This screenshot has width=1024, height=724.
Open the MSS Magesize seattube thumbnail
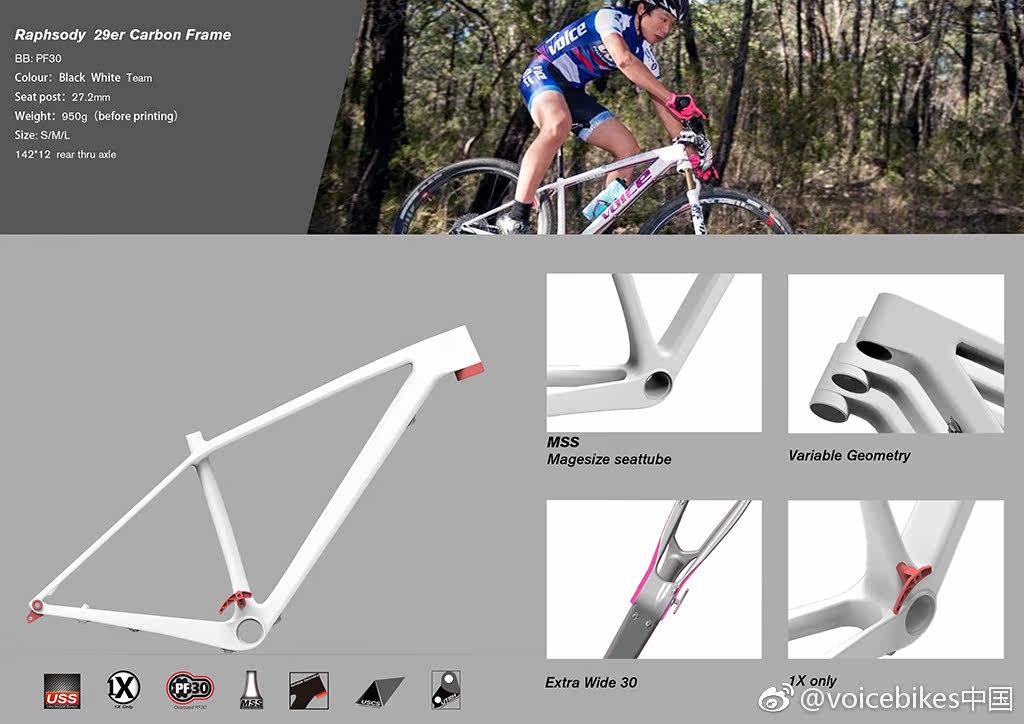click(x=654, y=353)
